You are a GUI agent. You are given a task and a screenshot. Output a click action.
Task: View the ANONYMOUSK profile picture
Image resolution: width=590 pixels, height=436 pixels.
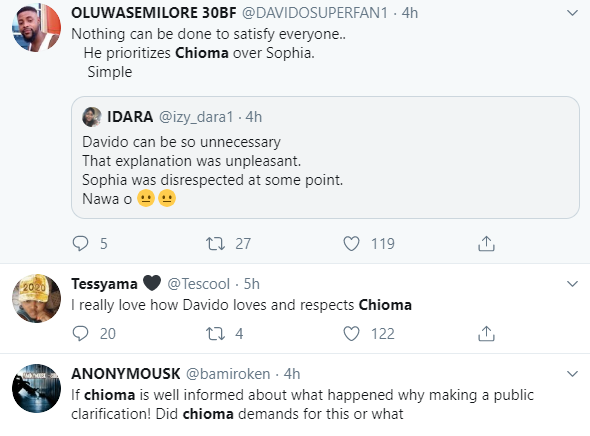(36, 388)
